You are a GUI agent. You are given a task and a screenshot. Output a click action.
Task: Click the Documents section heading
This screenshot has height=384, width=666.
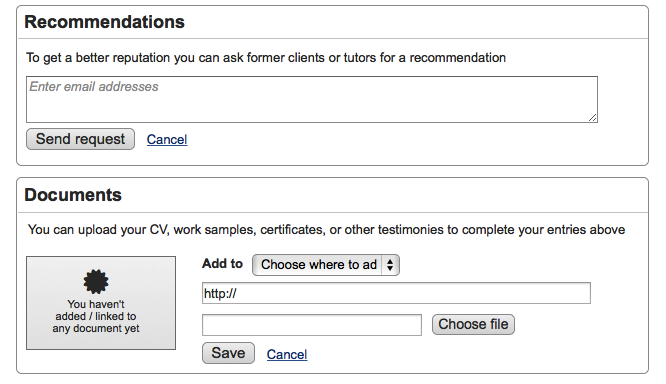73,195
